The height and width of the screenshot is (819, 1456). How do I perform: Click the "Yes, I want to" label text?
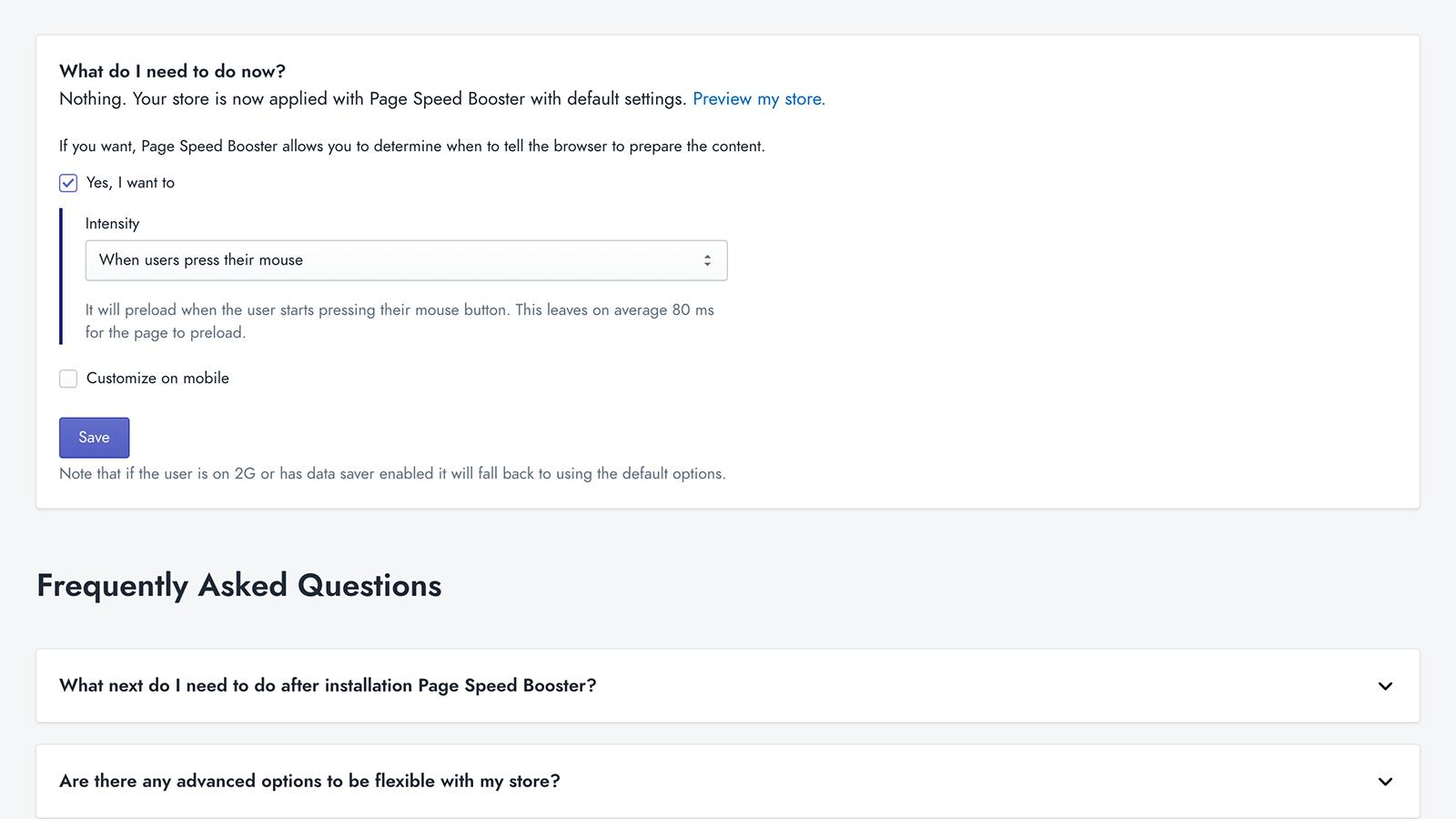tap(130, 183)
